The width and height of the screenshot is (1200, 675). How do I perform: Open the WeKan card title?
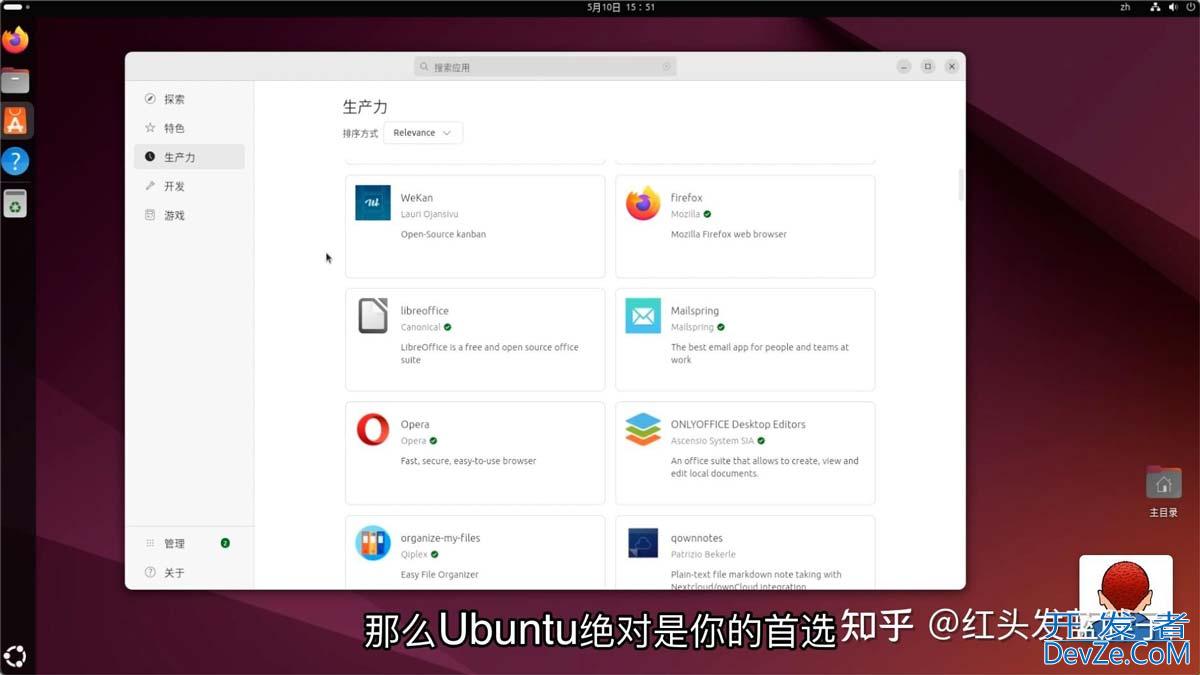(x=417, y=198)
